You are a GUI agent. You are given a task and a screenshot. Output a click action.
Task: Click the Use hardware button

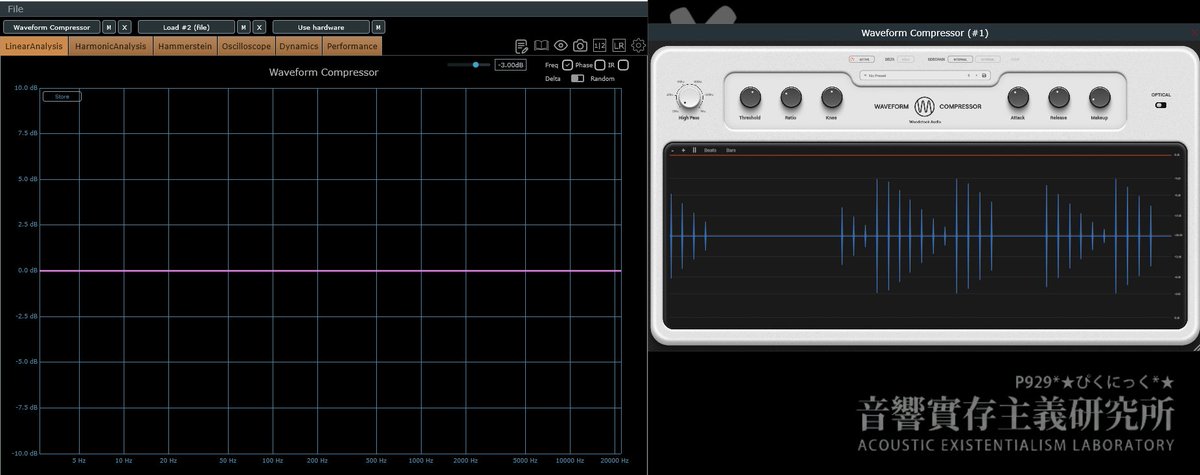point(321,27)
